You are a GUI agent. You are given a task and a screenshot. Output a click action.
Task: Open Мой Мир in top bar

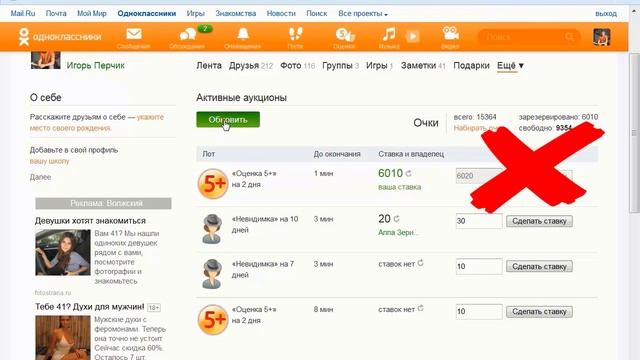tap(92, 13)
